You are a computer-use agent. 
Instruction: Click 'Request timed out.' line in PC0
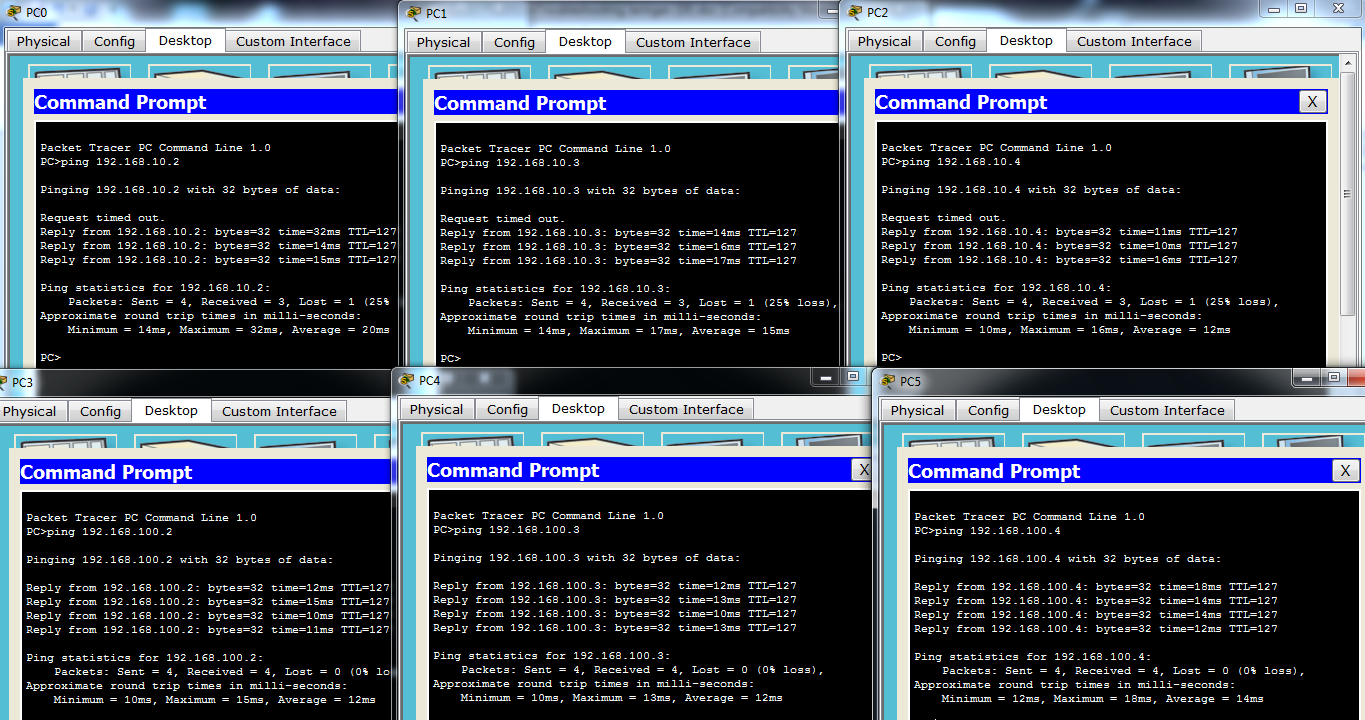pos(103,218)
